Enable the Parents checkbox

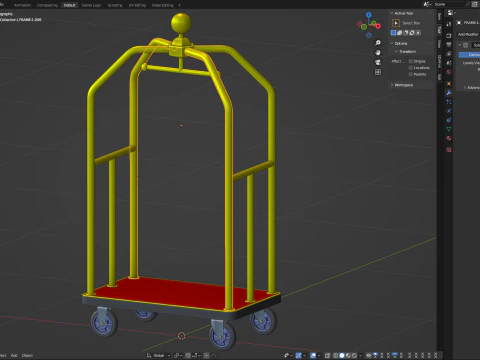click(x=411, y=74)
